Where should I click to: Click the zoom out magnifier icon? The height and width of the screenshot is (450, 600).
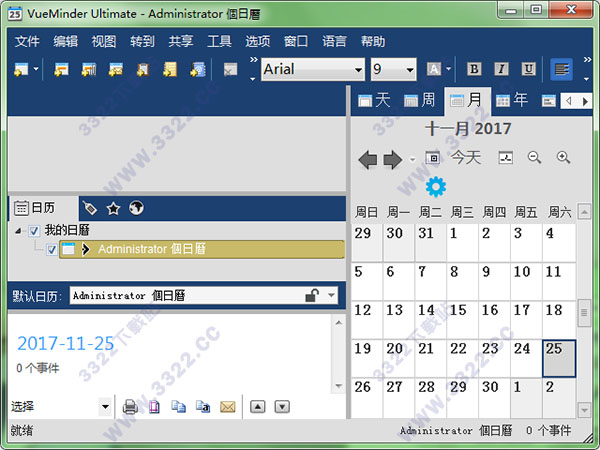point(534,157)
